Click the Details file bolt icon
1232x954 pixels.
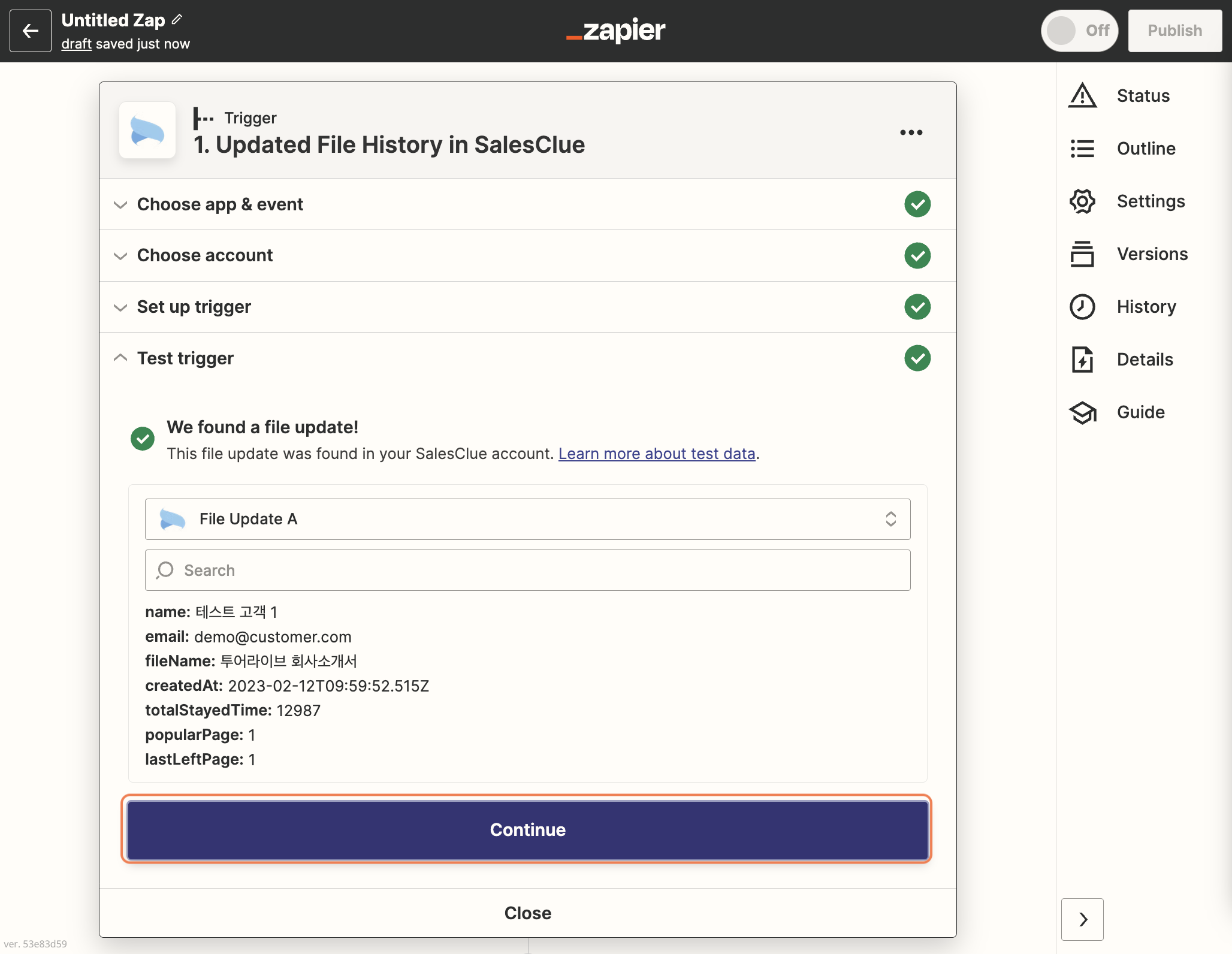[x=1082, y=360]
